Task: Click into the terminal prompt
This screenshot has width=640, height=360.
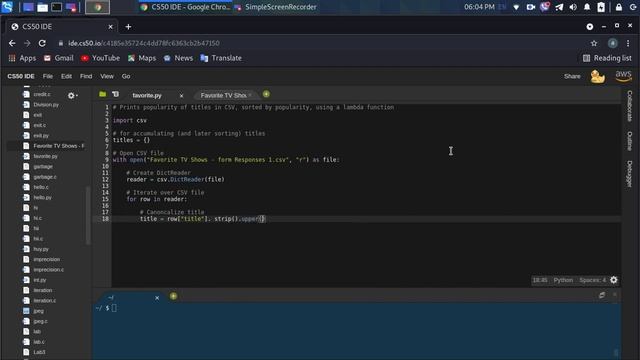Action: pyautogui.click(x=114, y=308)
